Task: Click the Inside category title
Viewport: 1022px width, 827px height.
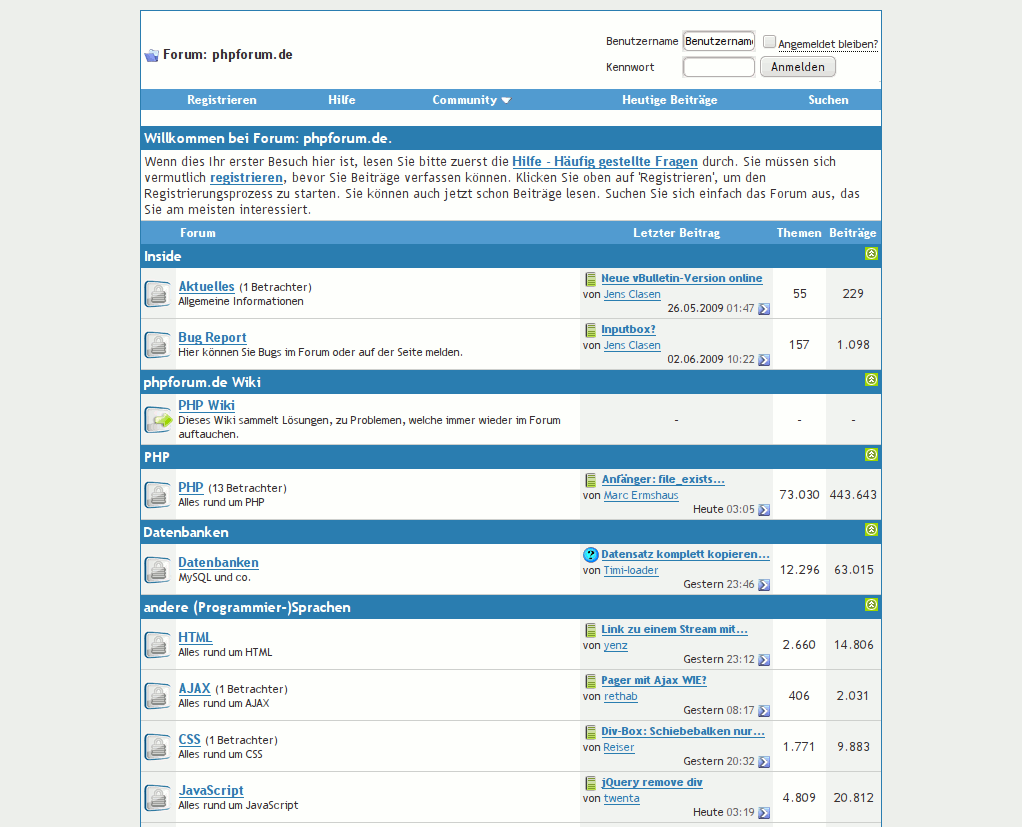Action: click(x=162, y=256)
